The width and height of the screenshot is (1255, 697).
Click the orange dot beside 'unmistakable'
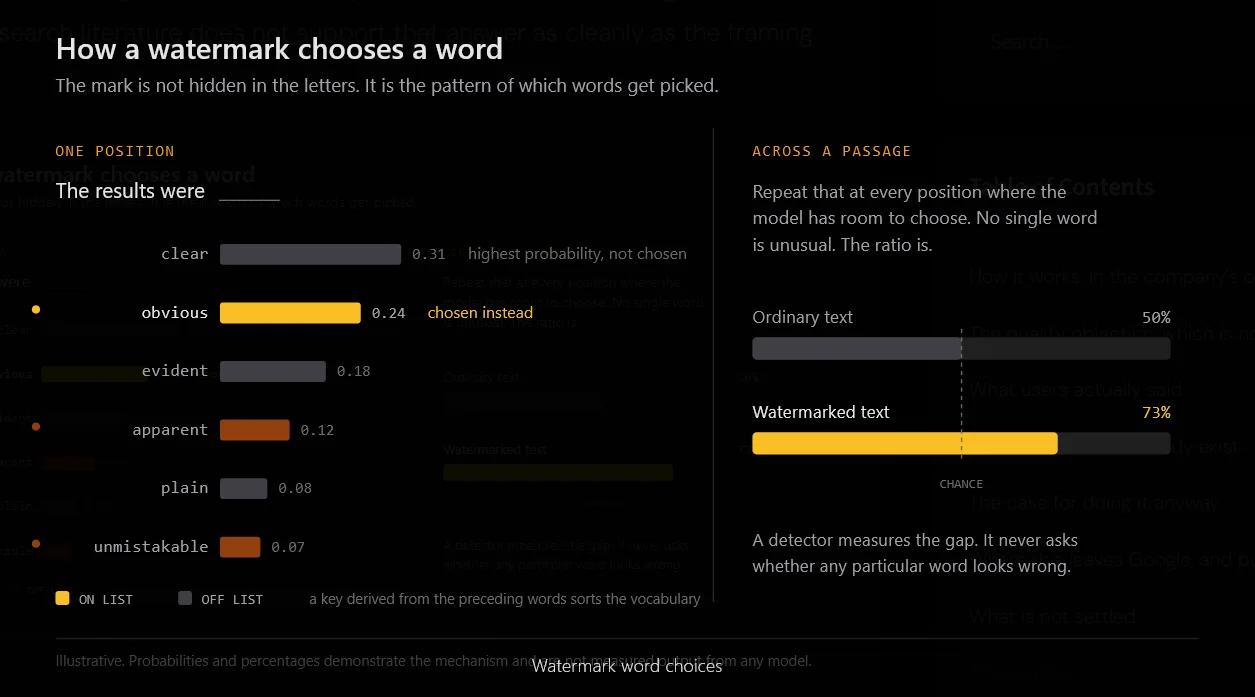point(36,544)
